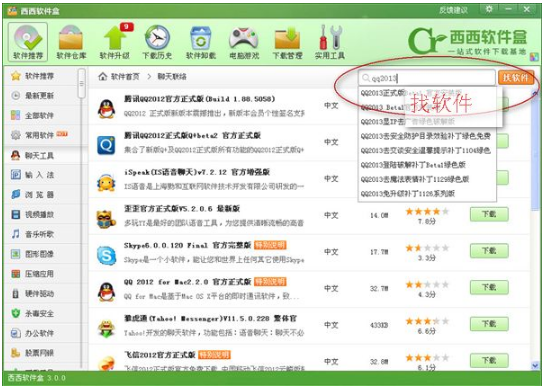Open 下载管理 folder icon
Screen dimensions: 544x388
click(287, 42)
